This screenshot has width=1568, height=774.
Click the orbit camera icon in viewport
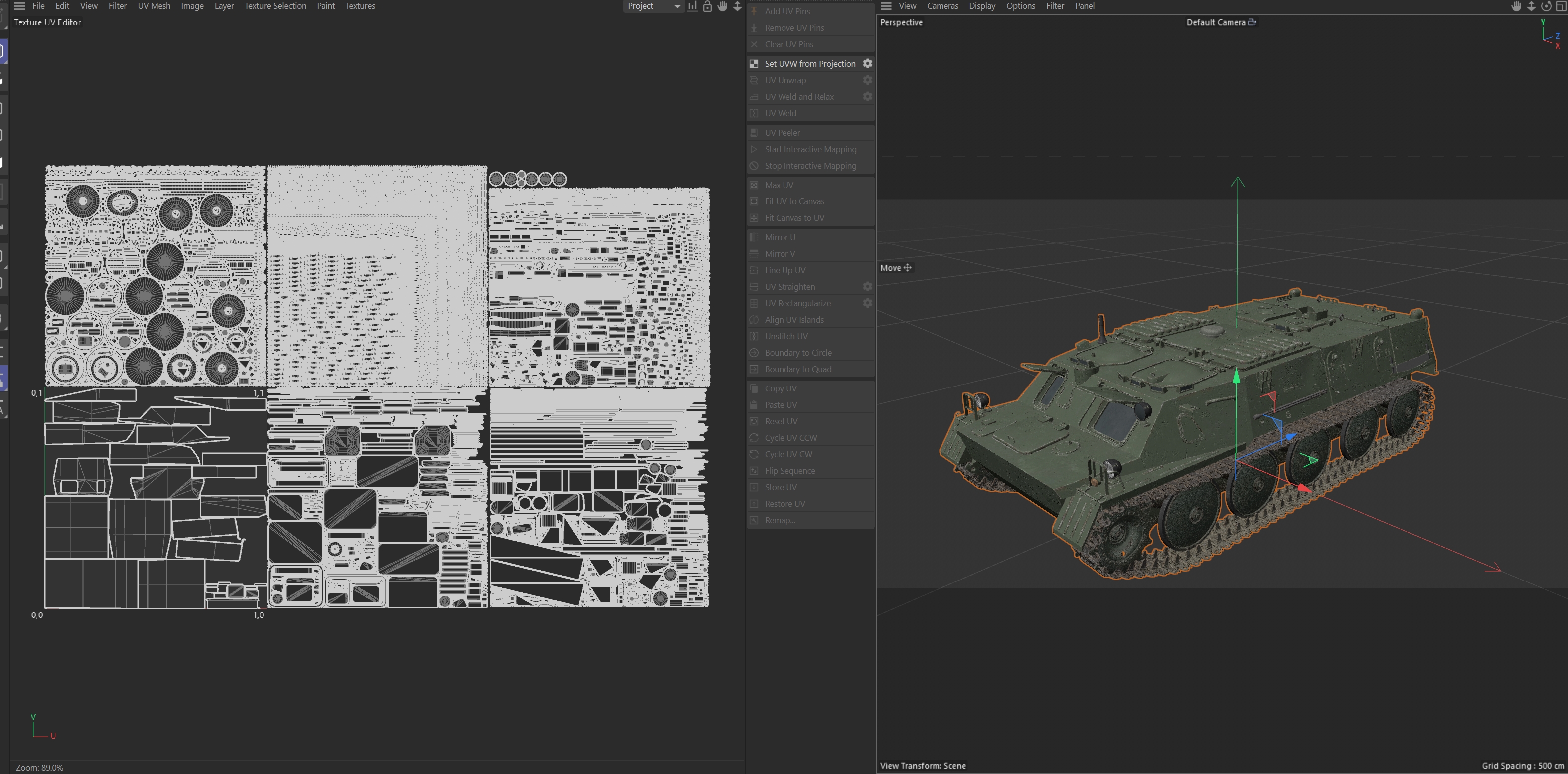pyautogui.click(x=1546, y=6)
